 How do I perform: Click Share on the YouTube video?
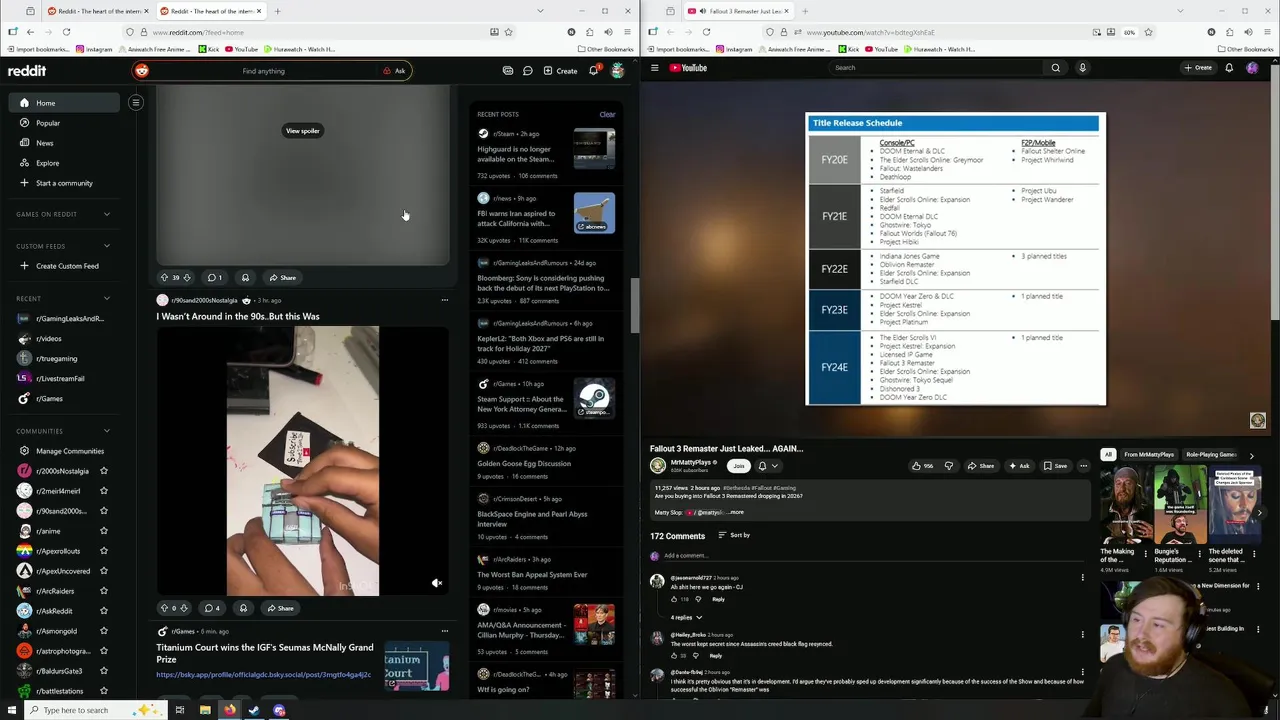[x=981, y=466]
